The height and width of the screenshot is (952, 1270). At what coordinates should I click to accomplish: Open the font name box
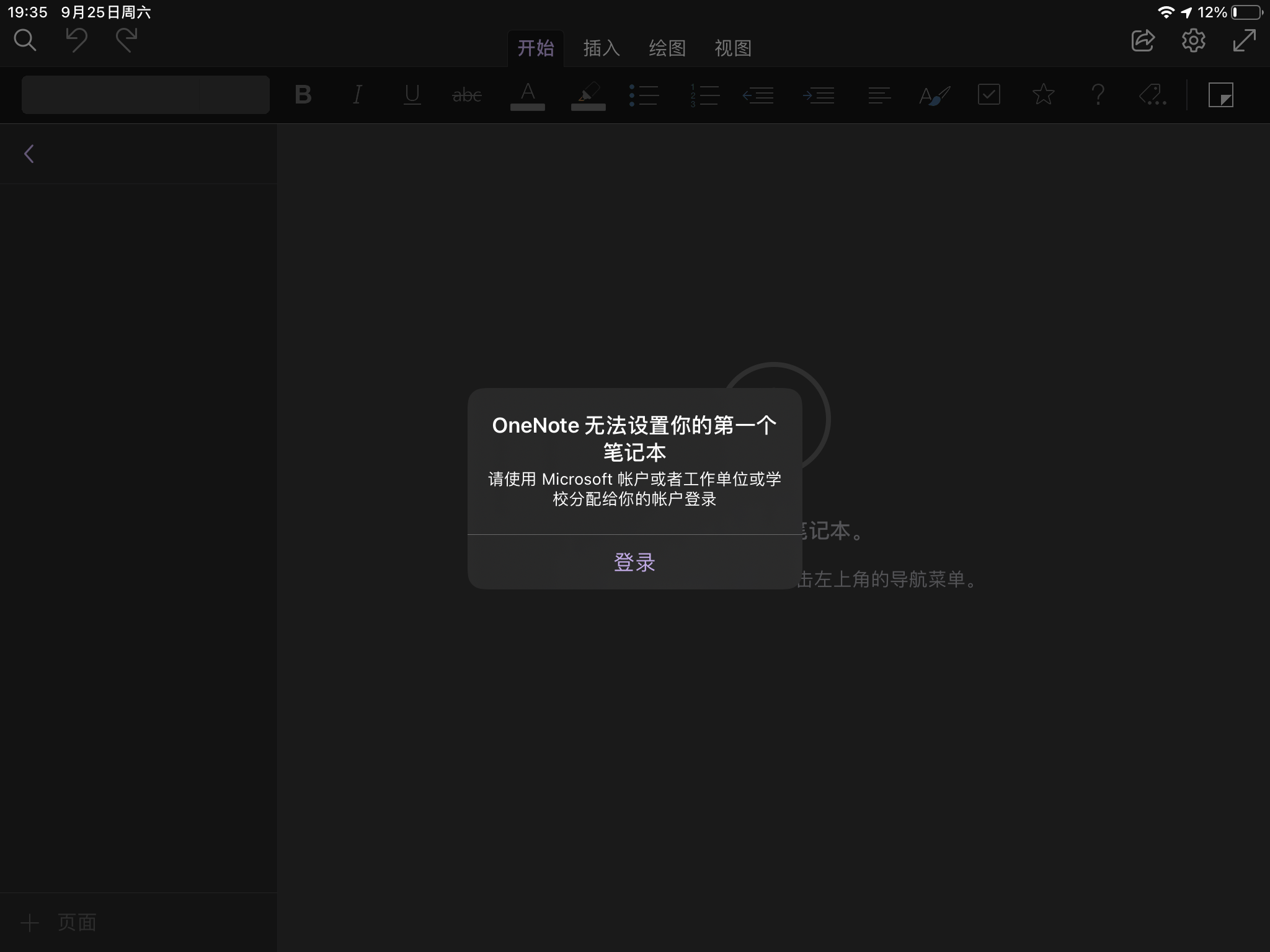coord(112,95)
